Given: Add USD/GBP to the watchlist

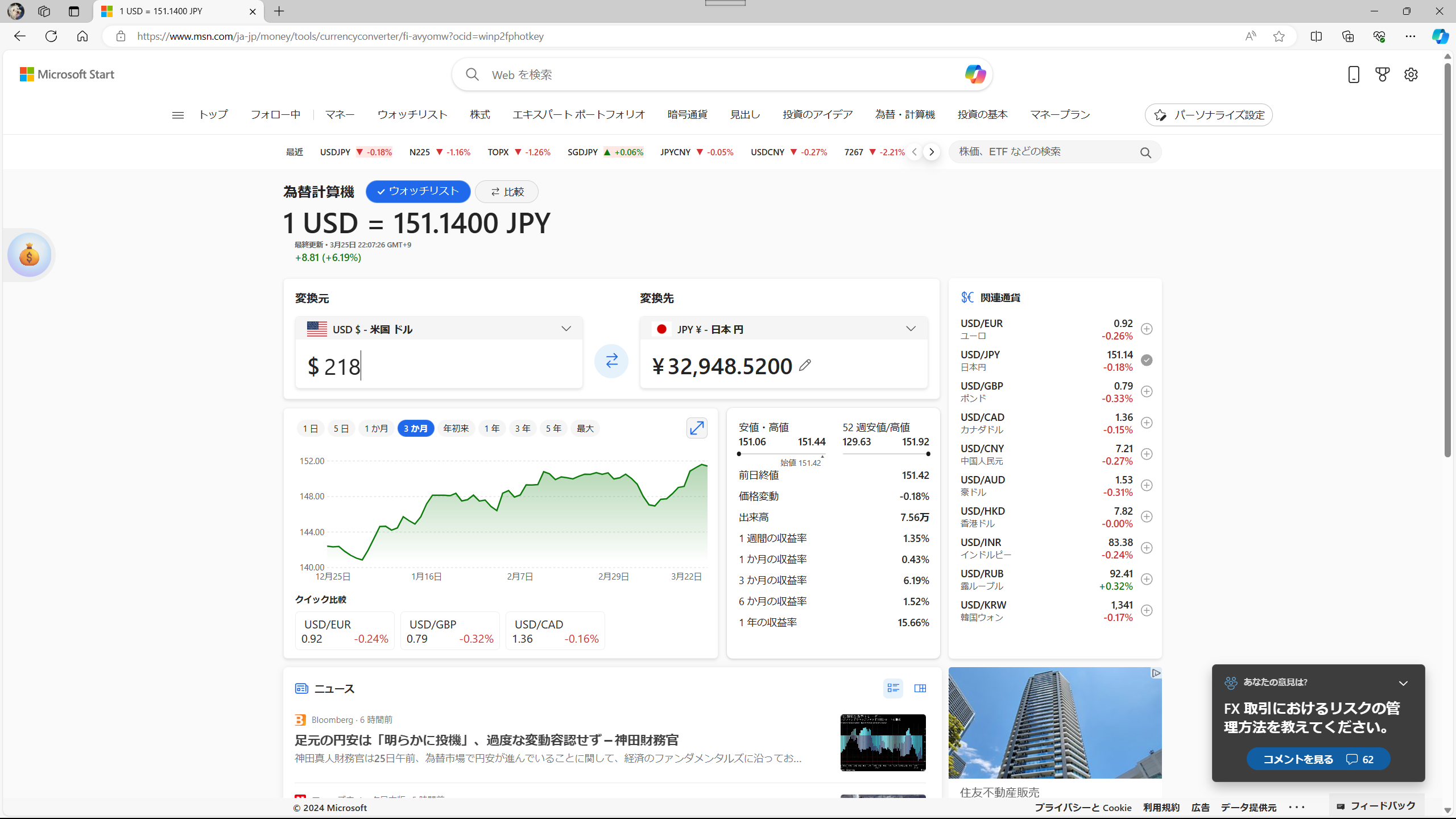Looking at the screenshot, I should click(1147, 391).
